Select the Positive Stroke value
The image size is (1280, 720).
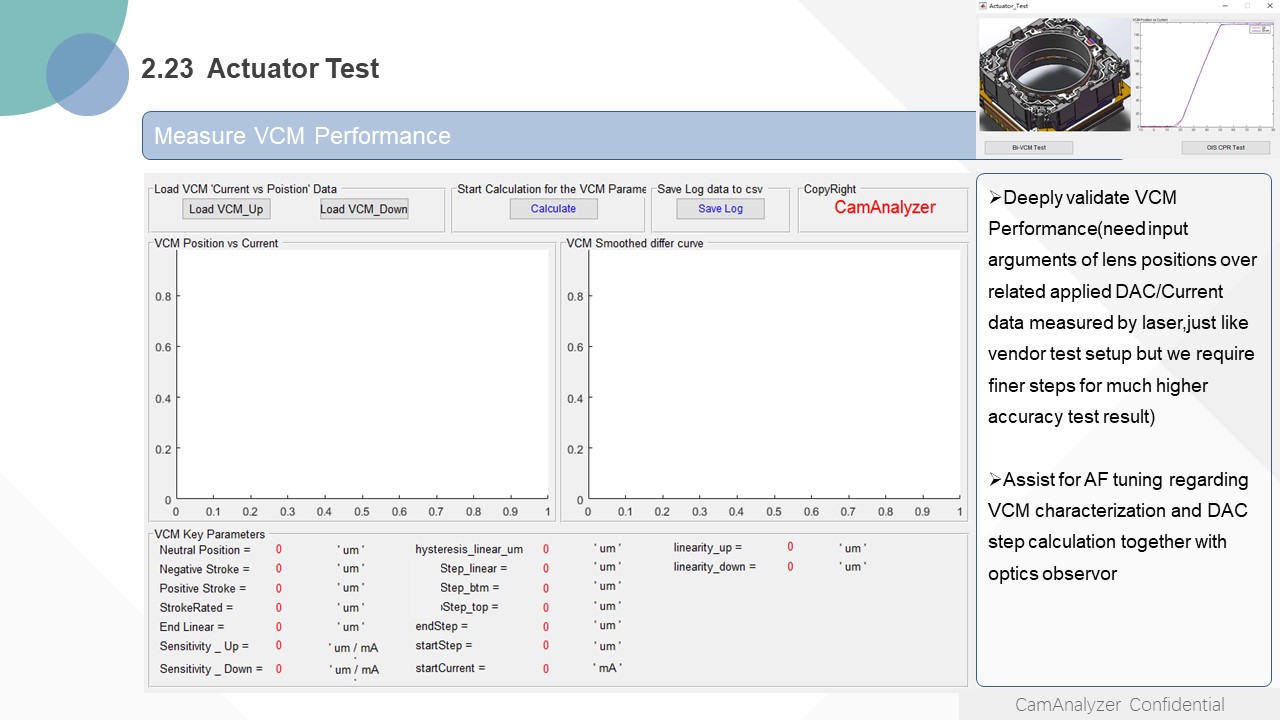(x=278, y=588)
